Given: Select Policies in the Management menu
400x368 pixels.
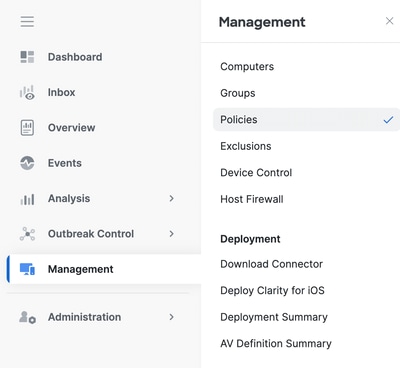Looking at the screenshot, I should [306, 119].
